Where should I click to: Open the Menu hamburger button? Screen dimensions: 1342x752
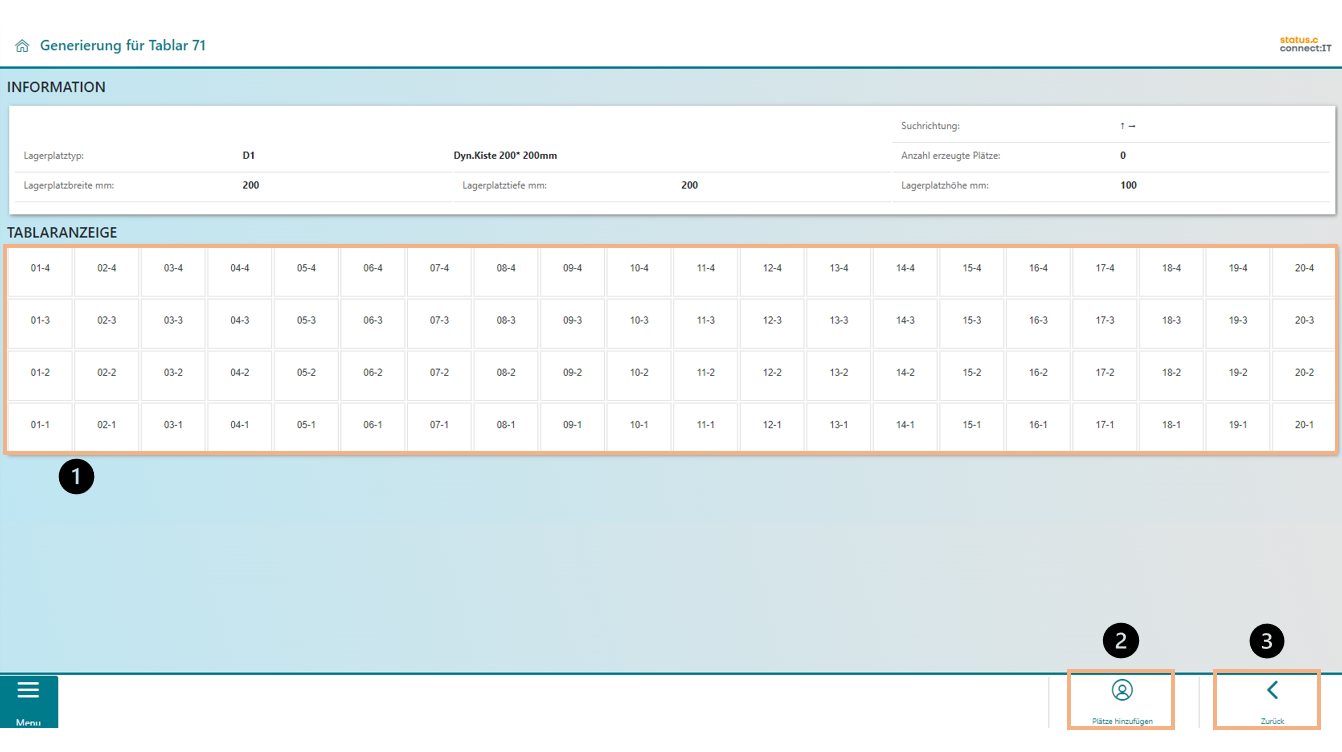[x=28, y=701]
